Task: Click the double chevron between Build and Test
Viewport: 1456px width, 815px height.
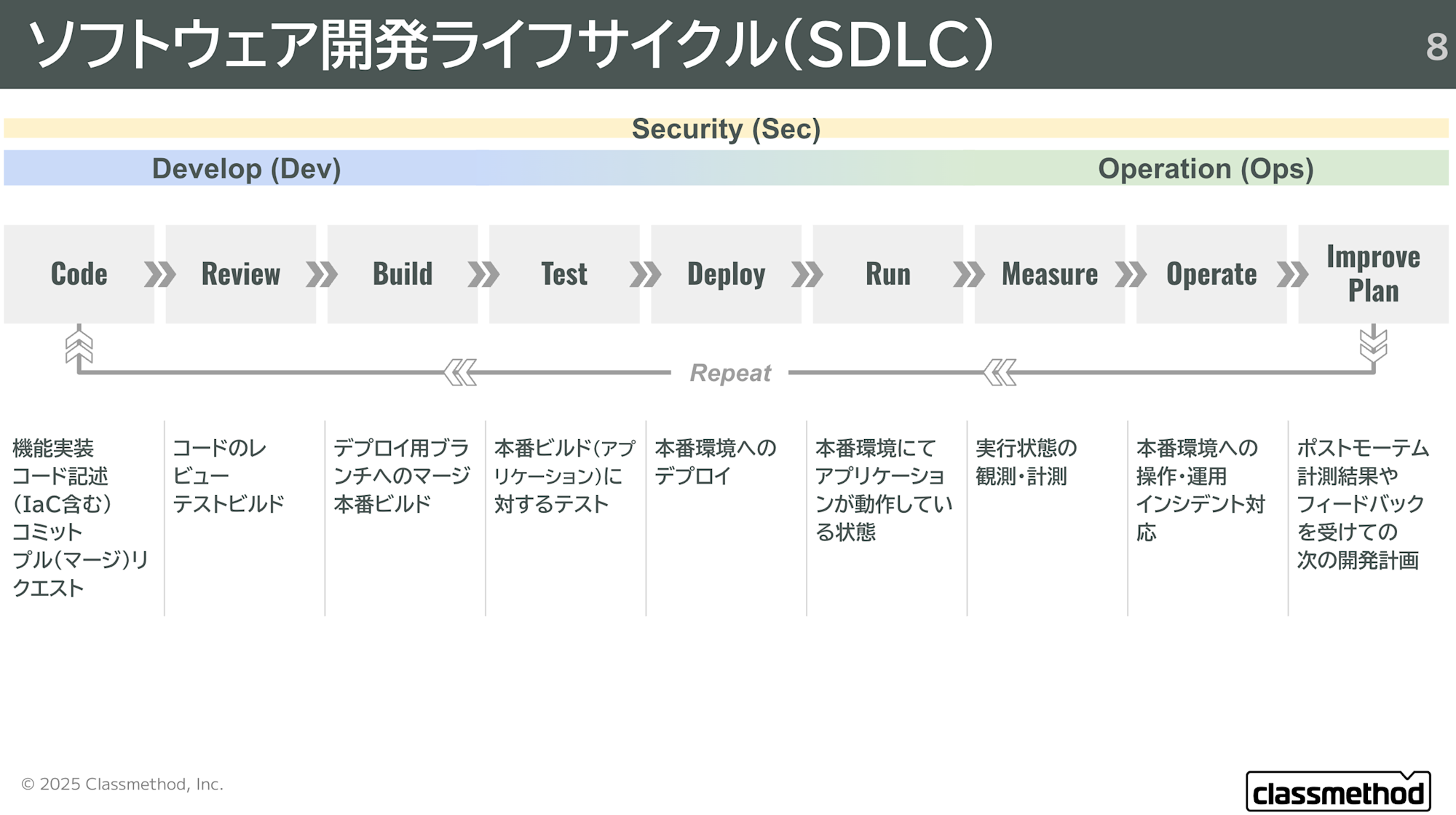Action: click(x=483, y=275)
